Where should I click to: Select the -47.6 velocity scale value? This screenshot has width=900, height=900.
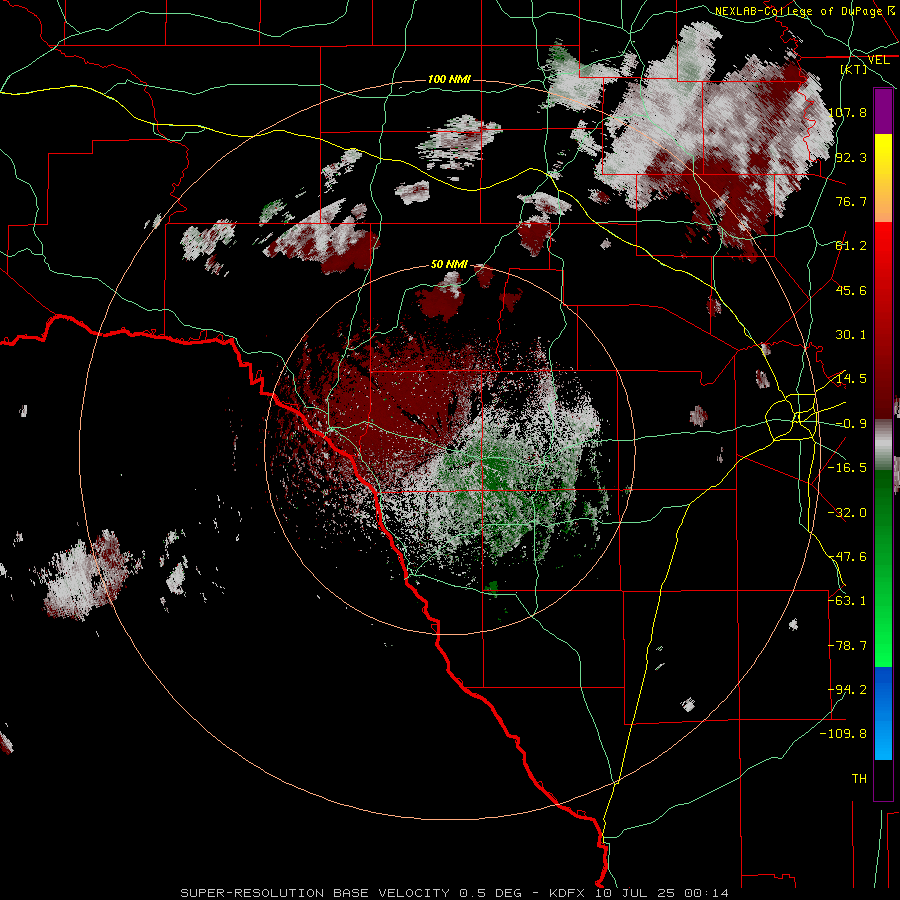tap(847, 557)
